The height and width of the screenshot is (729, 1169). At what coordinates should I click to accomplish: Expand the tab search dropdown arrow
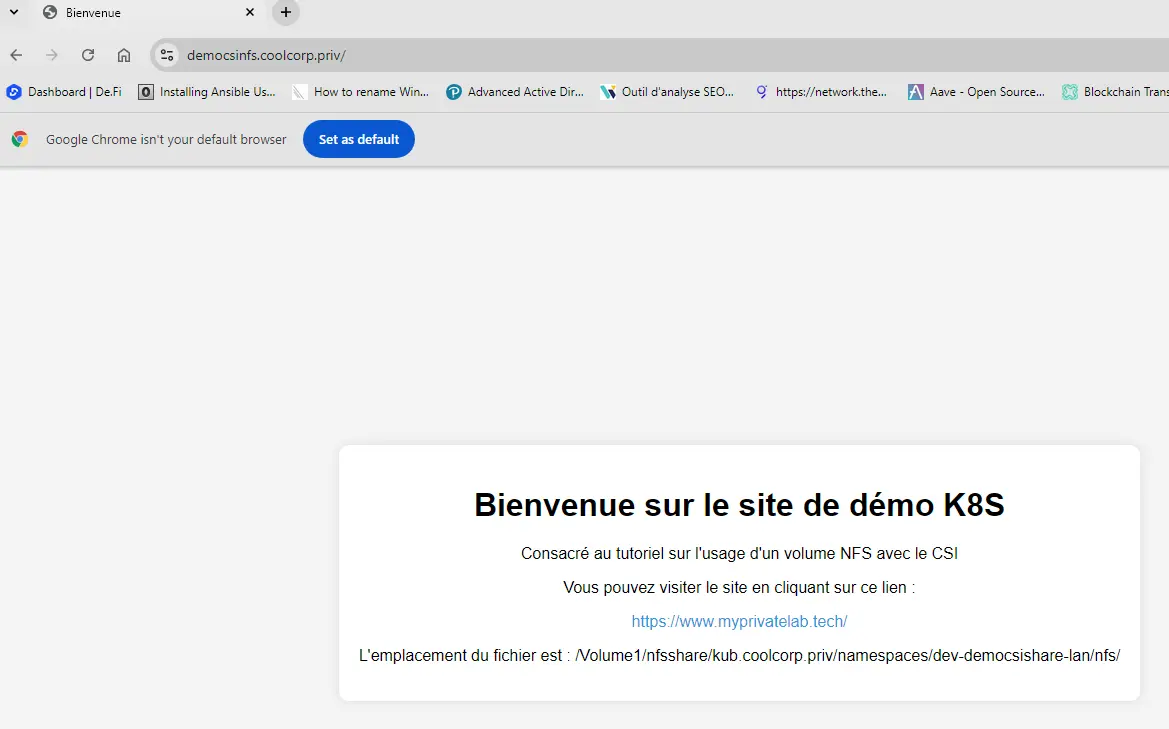pyautogui.click(x=14, y=13)
